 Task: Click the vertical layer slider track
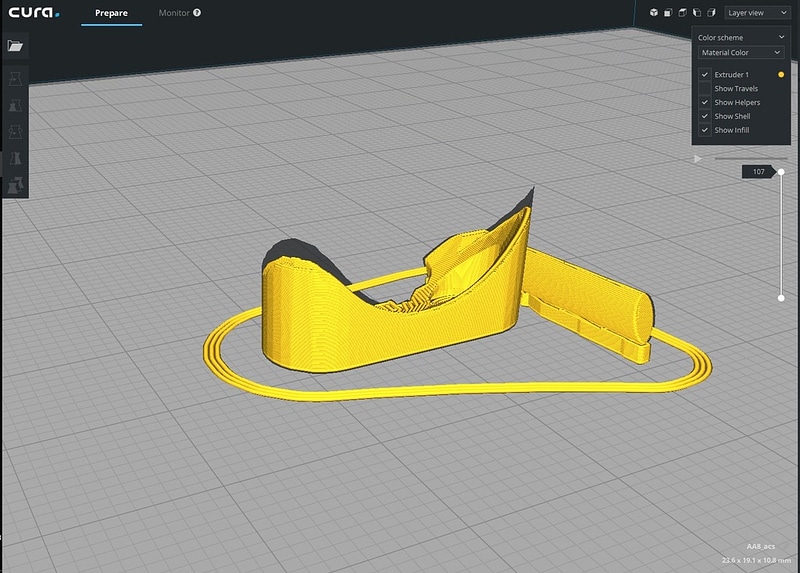pyautogui.click(x=781, y=235)
